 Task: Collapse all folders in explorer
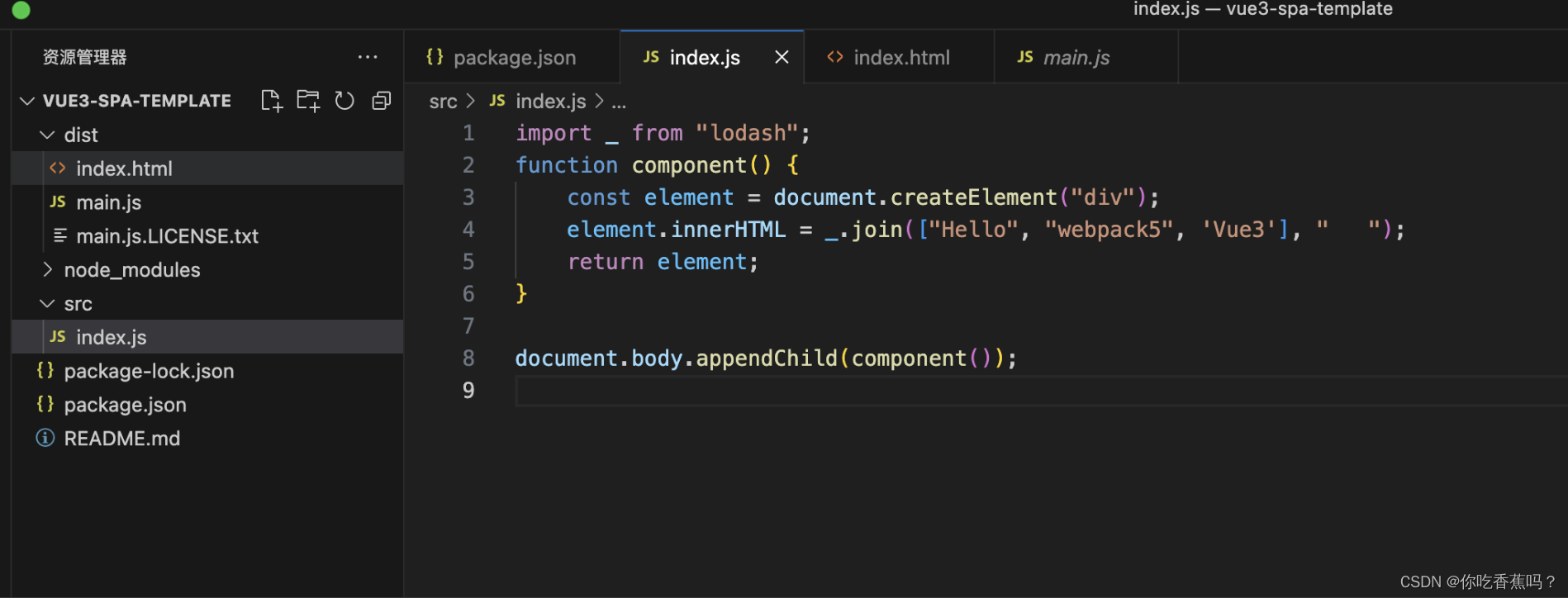[x=381, y=101]
